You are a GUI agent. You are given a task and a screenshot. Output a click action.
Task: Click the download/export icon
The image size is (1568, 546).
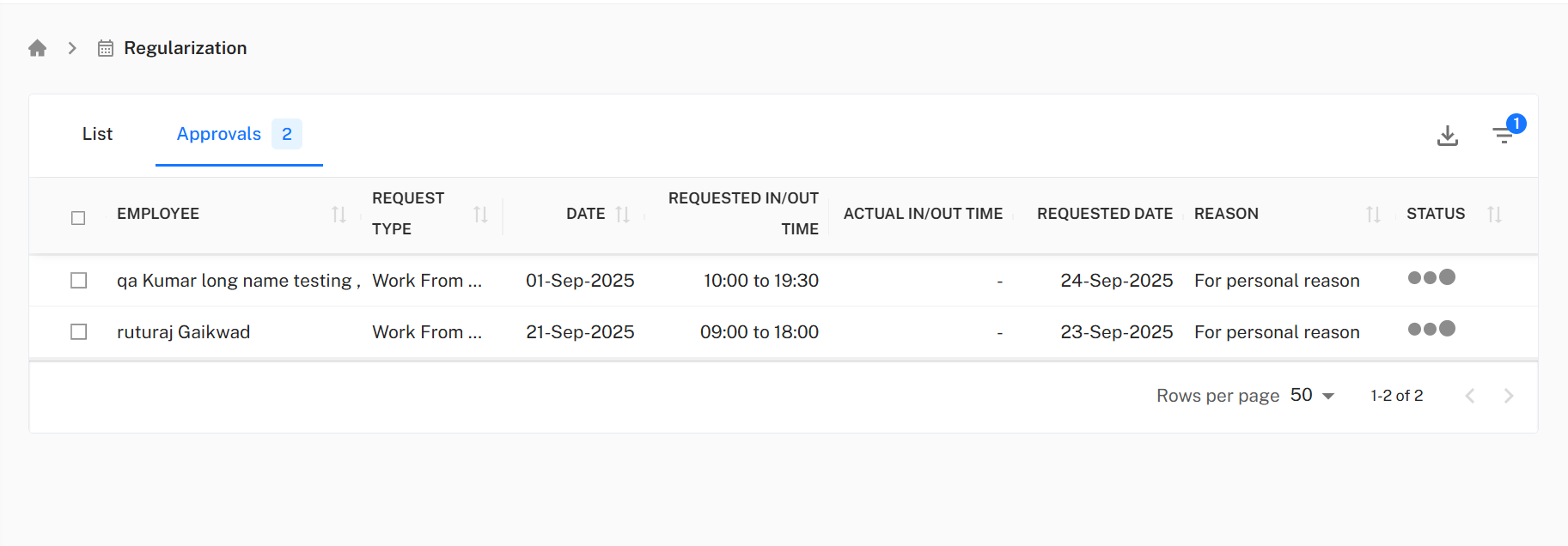point(1448,136)
